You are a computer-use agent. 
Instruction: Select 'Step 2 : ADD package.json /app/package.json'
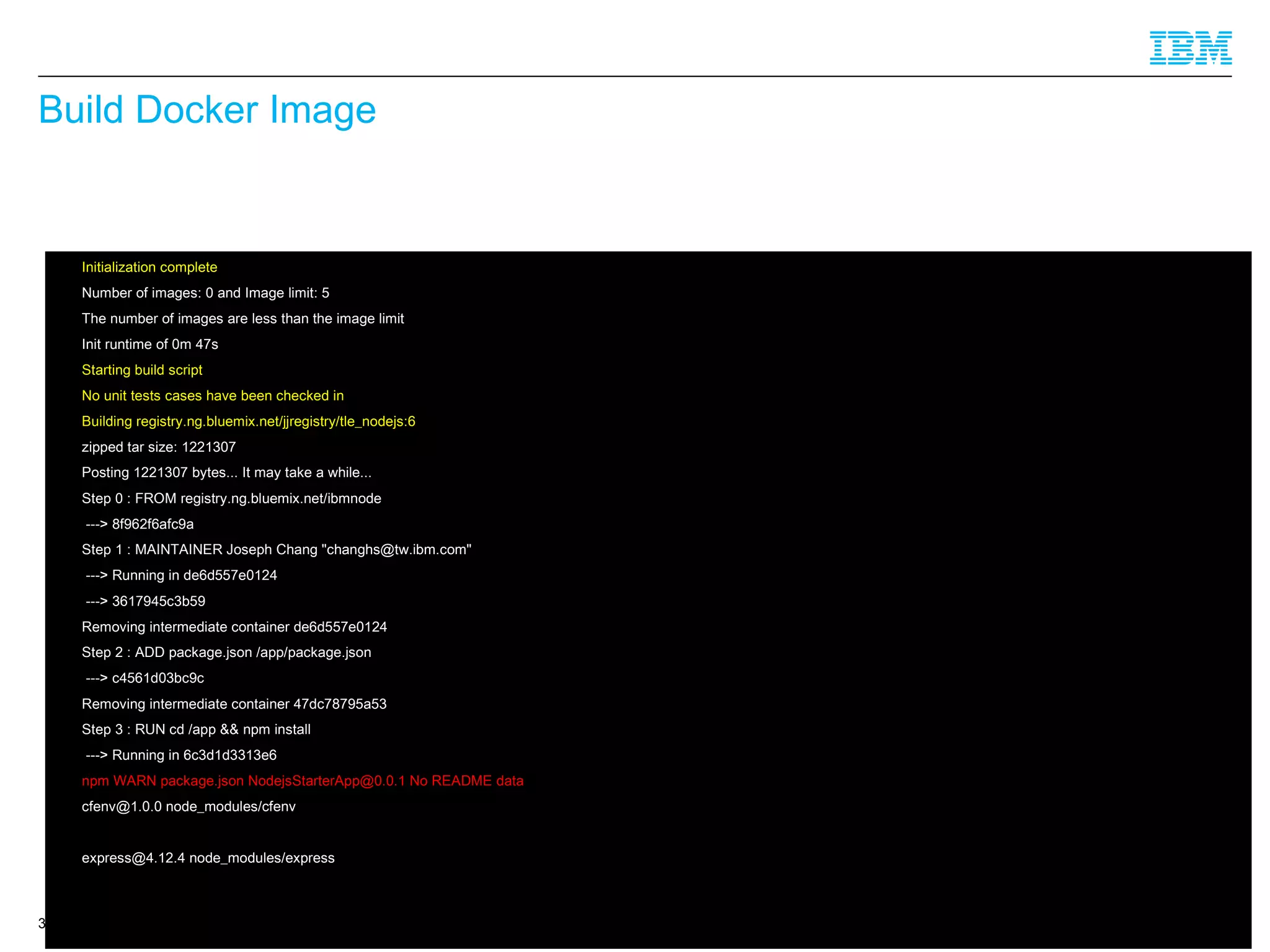pyautogui.click(x=226, y=653)
